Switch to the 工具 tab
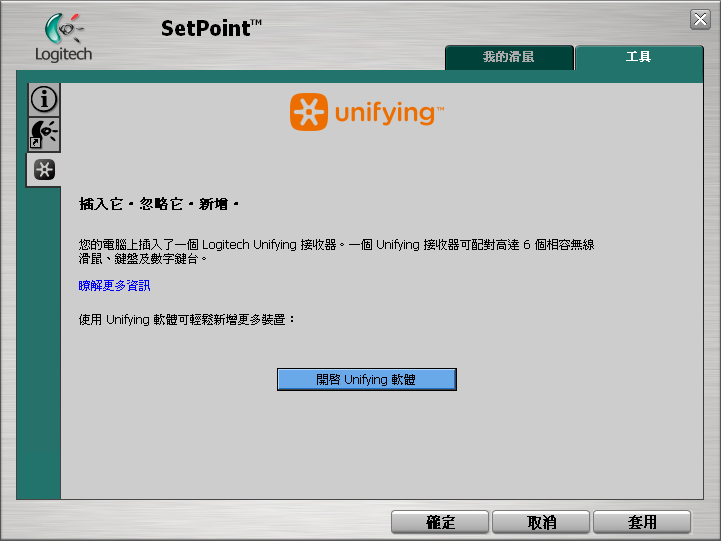Image resolution: width=721 pixels, height=541 pixels. [639, 57]
